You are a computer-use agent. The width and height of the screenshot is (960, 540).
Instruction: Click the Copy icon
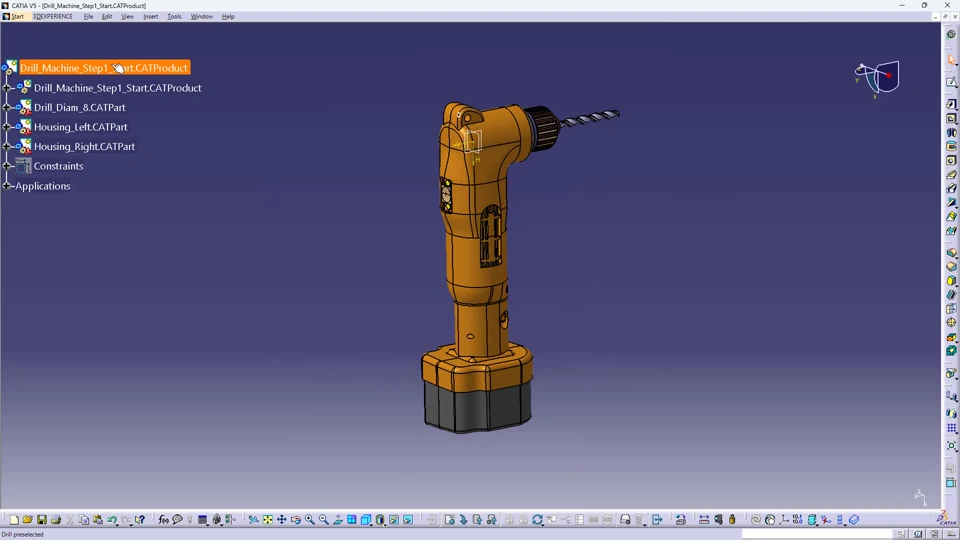point(84,520)
